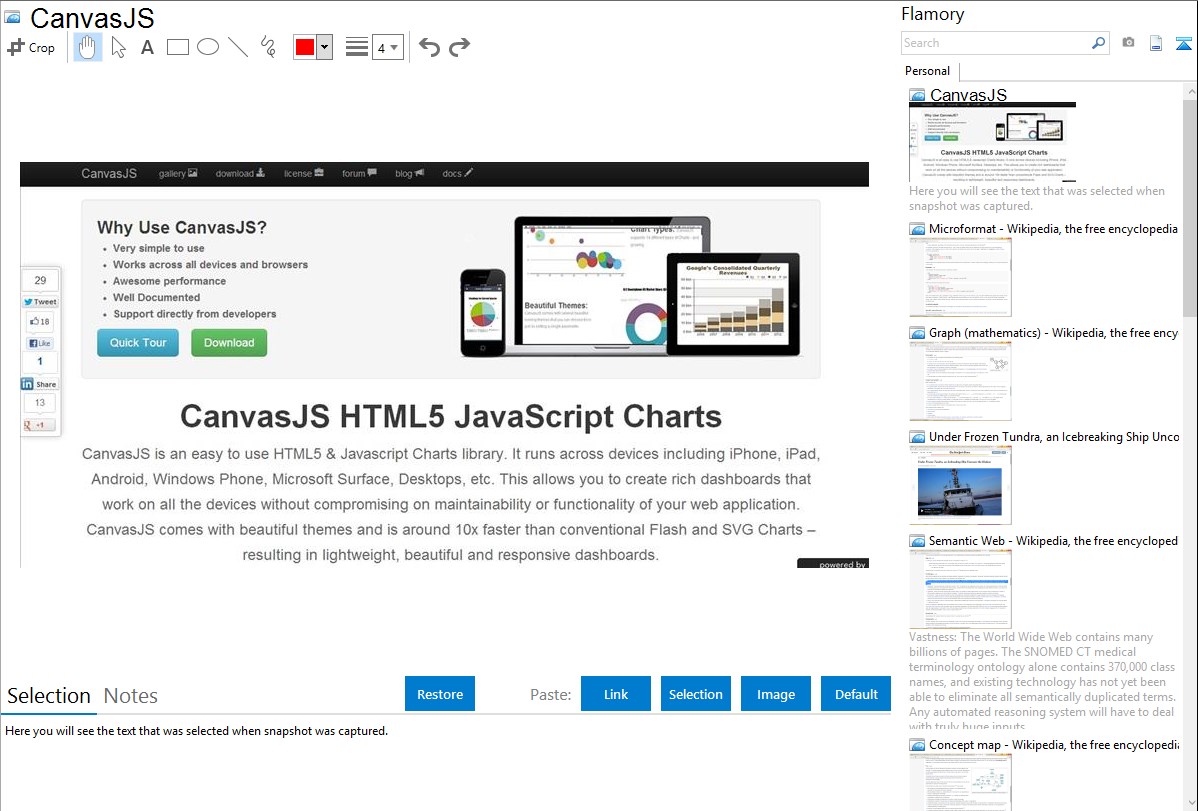The height and width of the screenshot is (811, 1198).
Task: Focus the Flamory search field
Action: tap(996, 43)
